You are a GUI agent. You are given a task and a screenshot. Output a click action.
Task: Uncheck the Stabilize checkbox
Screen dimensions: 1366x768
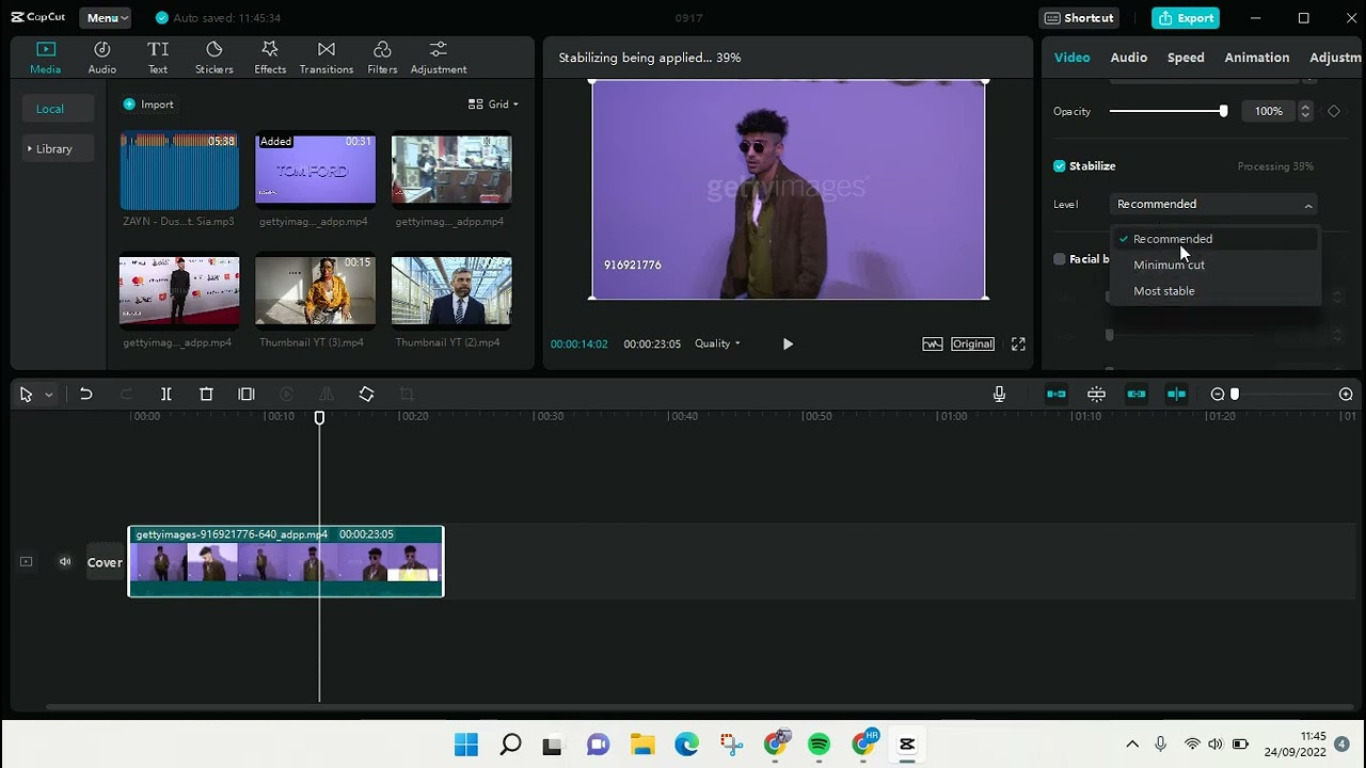point(1059,166)
